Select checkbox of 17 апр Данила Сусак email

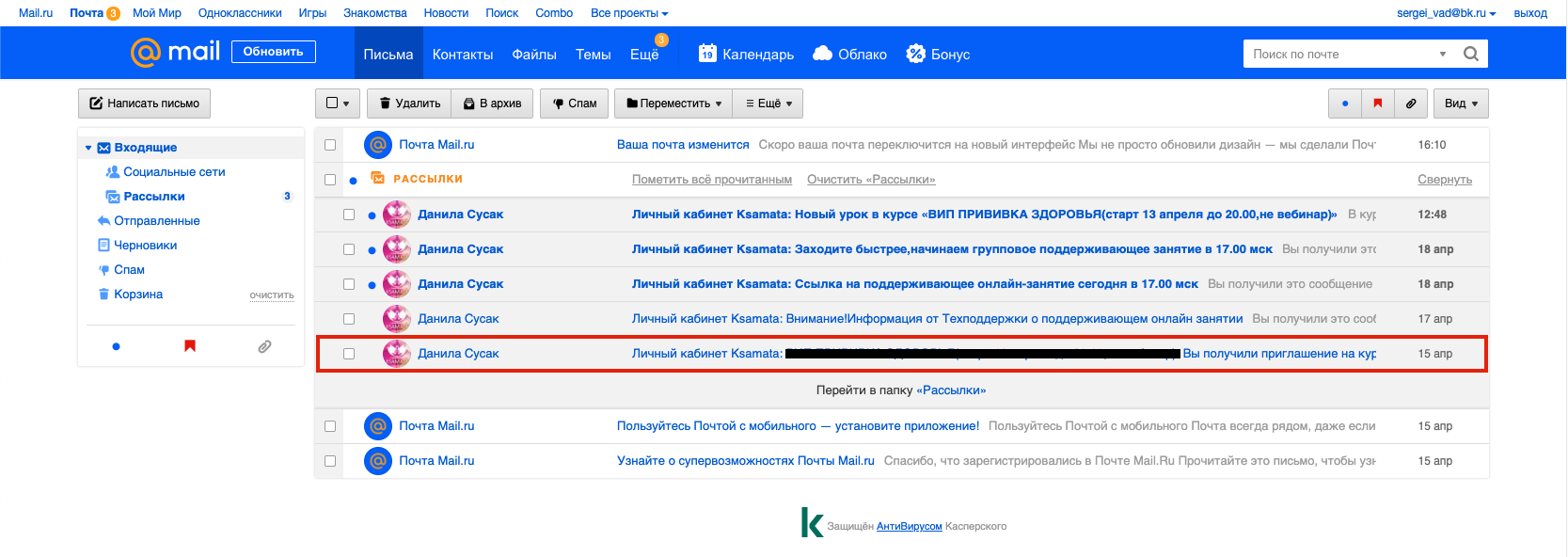coord(349,319)
